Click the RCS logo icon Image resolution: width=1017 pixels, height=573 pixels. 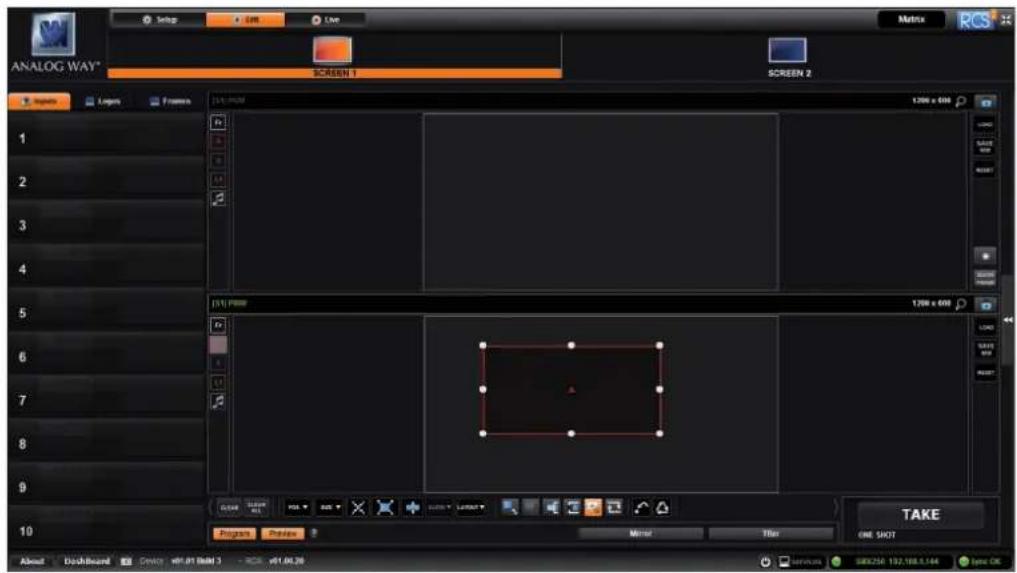(x=975, y=20)
